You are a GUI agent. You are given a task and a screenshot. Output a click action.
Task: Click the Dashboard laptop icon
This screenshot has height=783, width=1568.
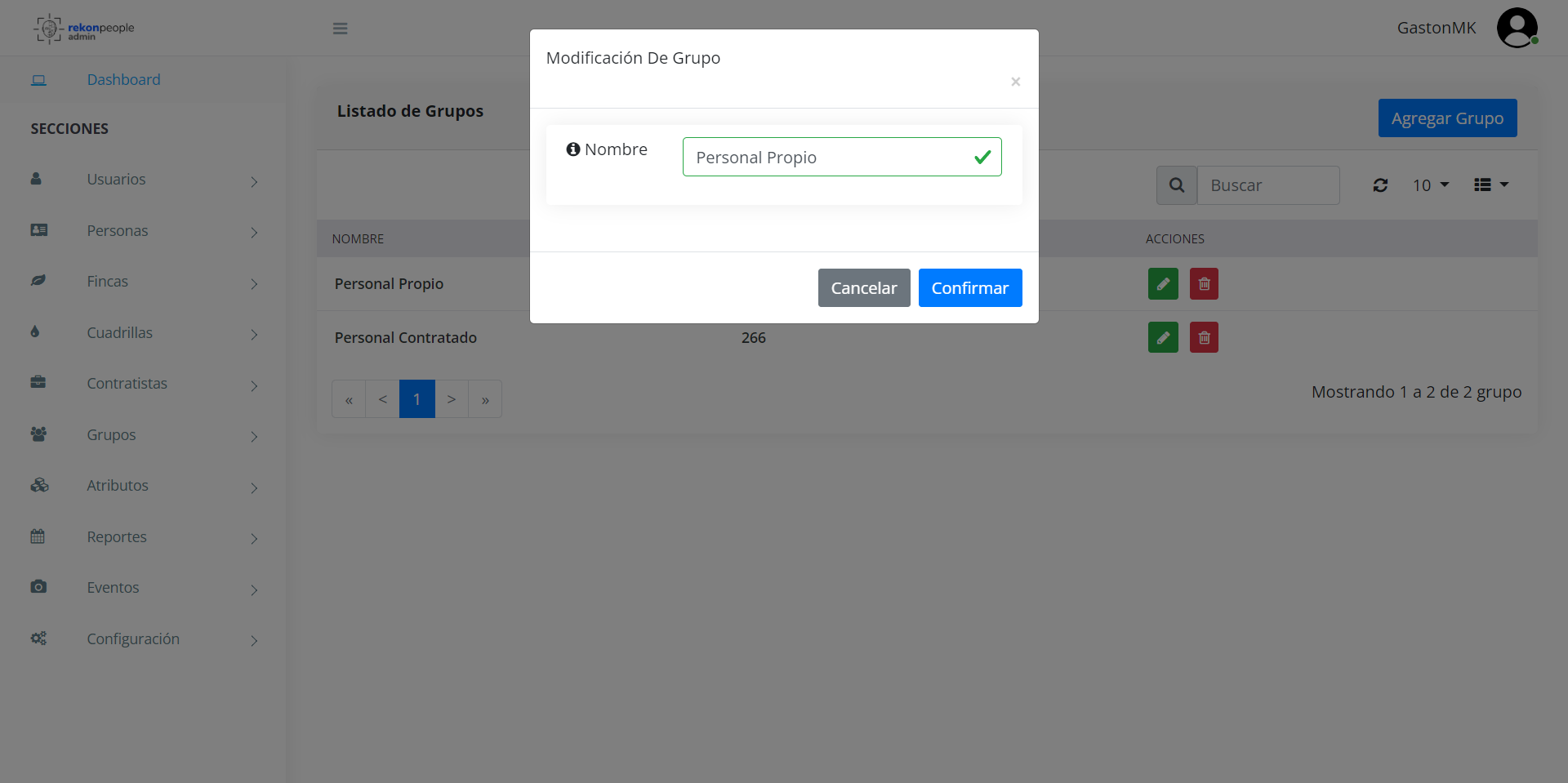38,80
